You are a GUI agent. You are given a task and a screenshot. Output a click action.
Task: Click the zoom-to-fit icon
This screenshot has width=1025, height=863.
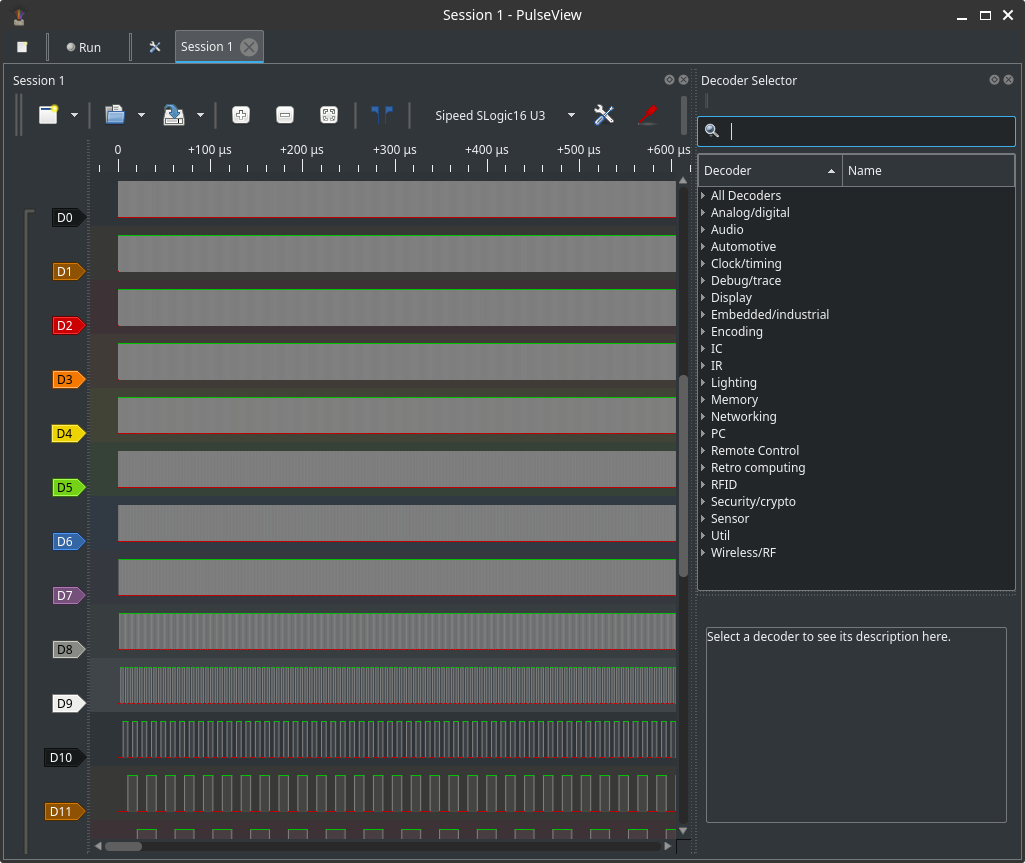[x=328, y=115]
